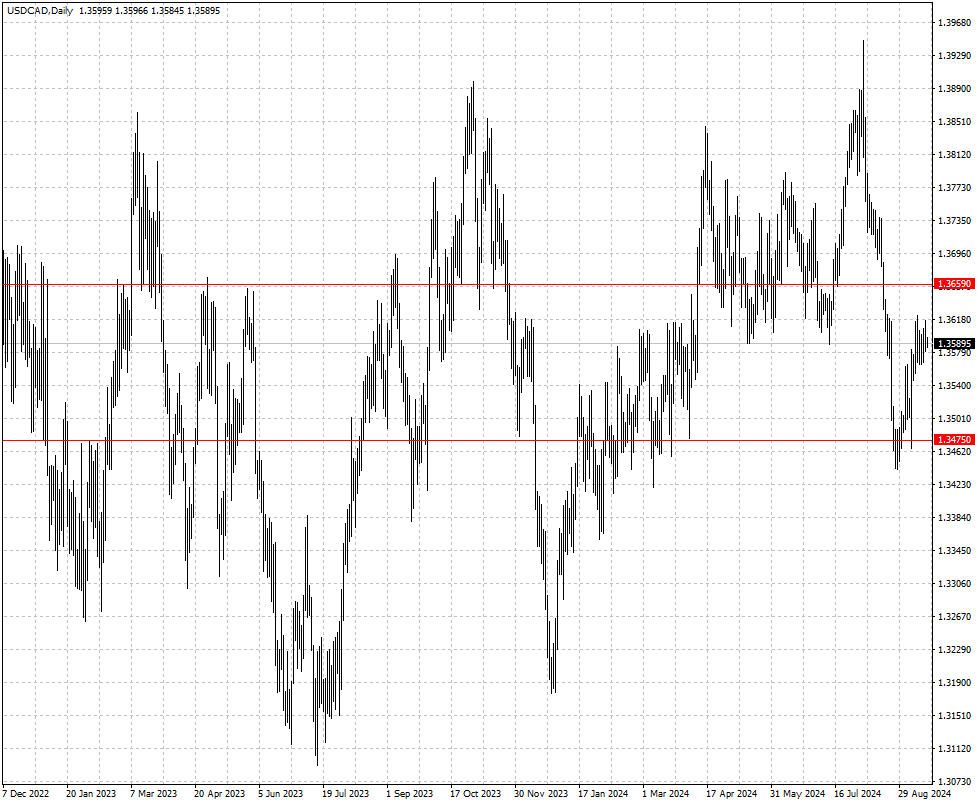Click the USDCAD,Daily chart title
This screenshot has width=978, height=805.
click(x=38, y=10)
